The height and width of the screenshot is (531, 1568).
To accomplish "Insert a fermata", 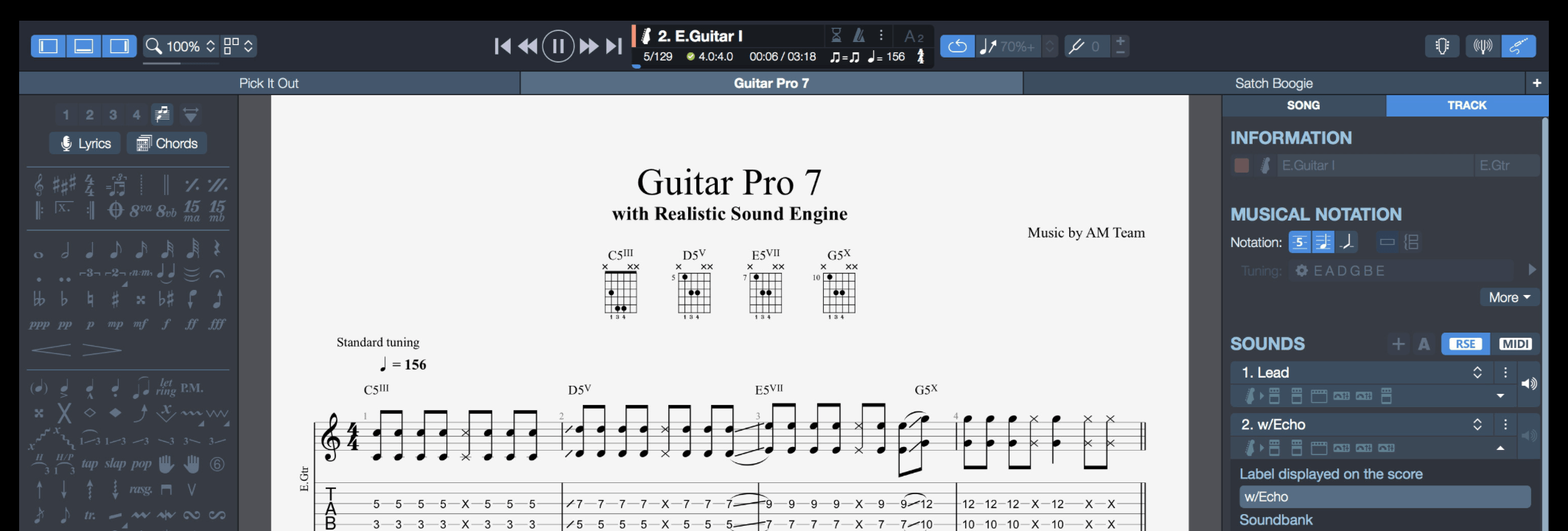I will (x=217, y=274).
